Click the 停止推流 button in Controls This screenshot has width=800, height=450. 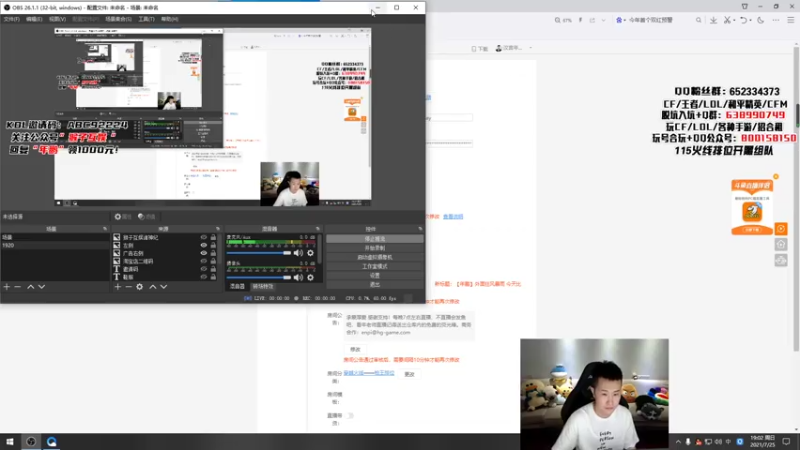point(375,239)
